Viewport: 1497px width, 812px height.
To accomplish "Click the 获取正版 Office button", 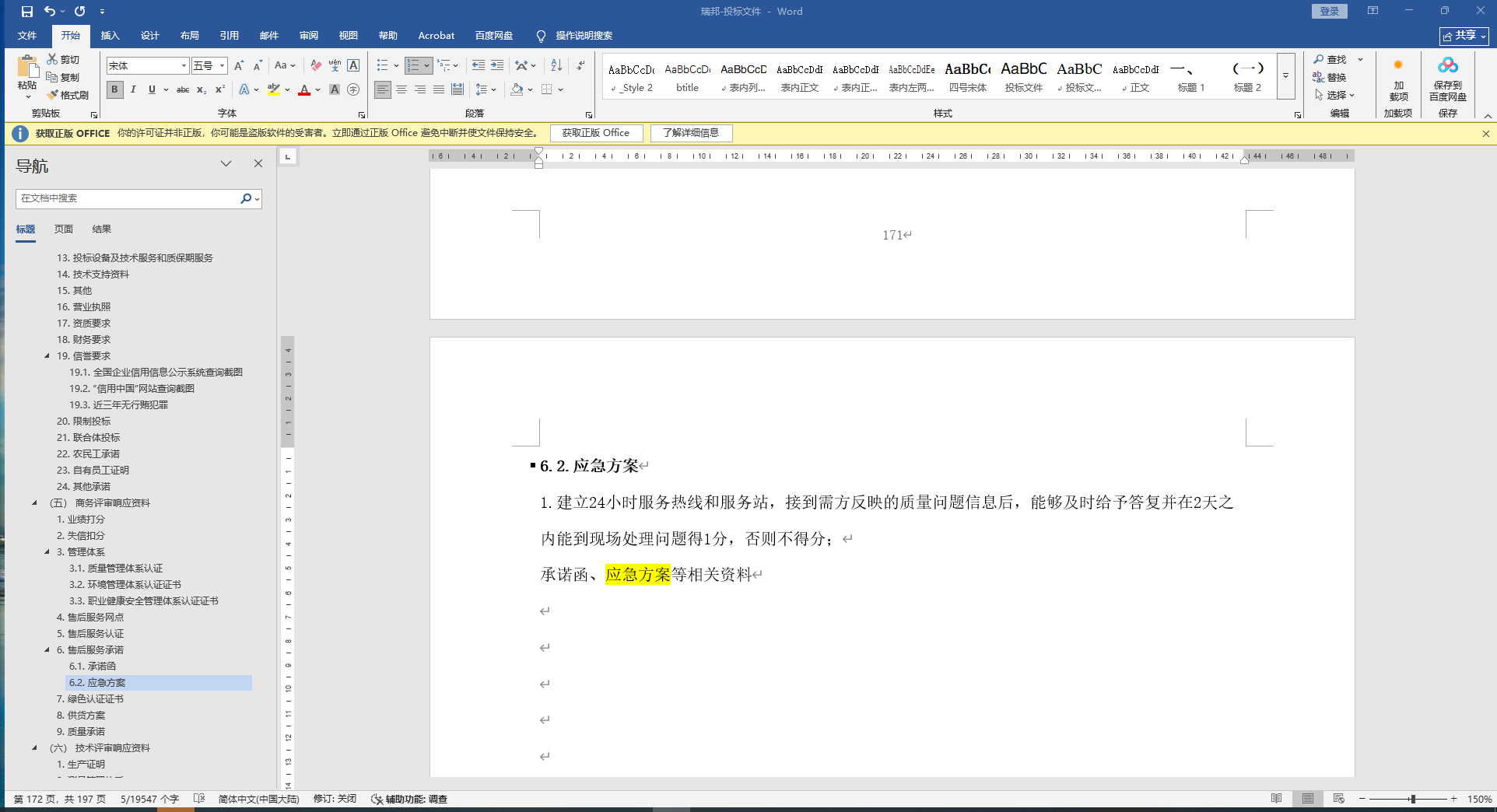I will (596, 133).
